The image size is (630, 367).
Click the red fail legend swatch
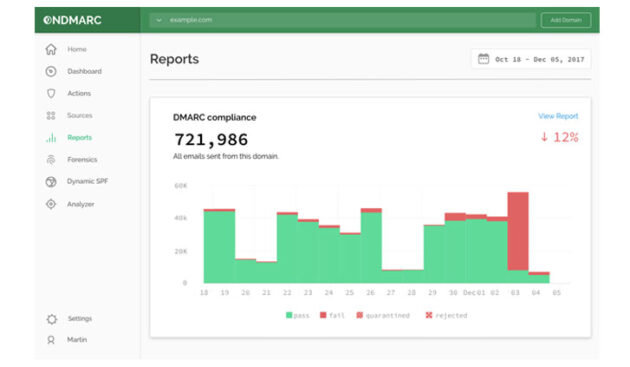click(x=323, y=315)
